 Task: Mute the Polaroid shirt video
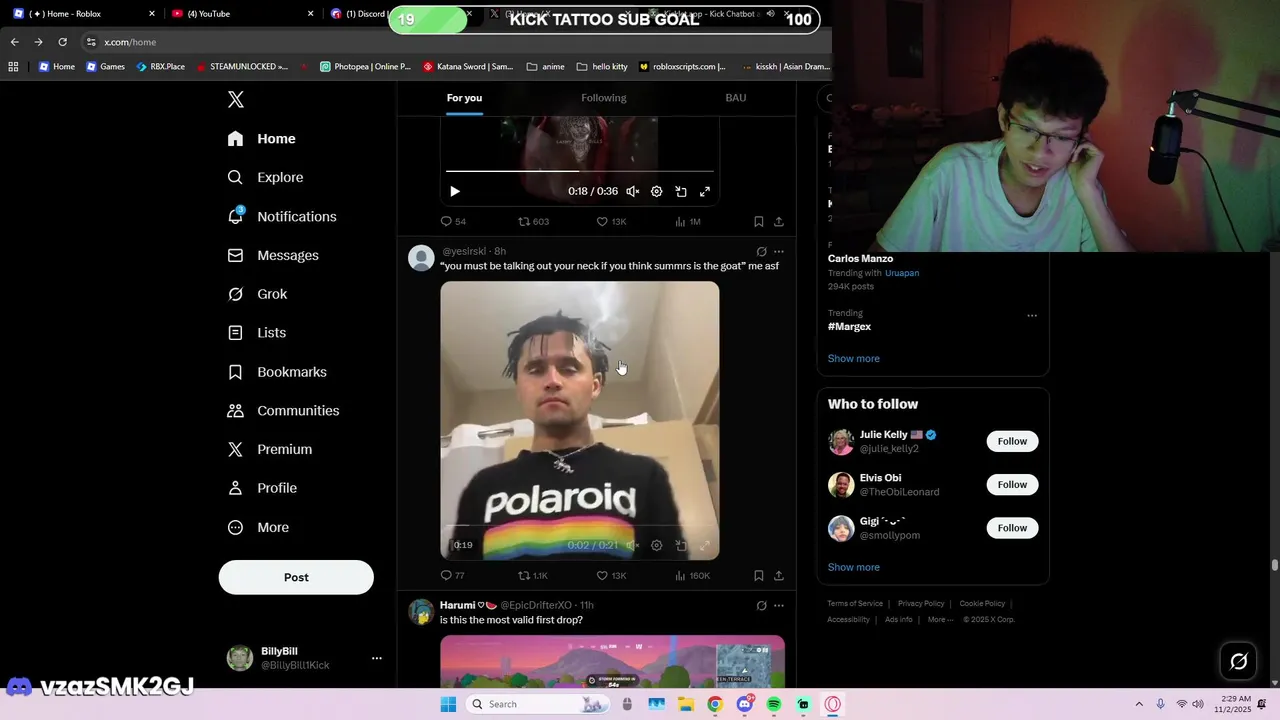(x=633, y=545)
